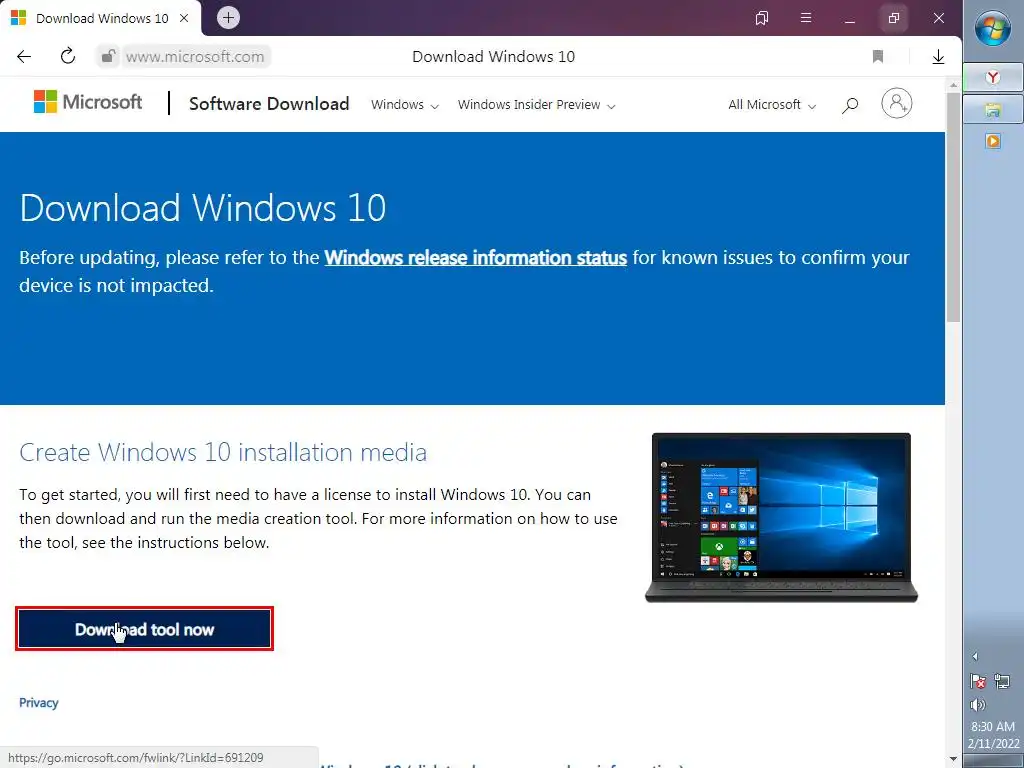This screenshot has width=1024, height=768.
Task: Open Yandex browser from the taskbar
Action: tap(993, 78)
